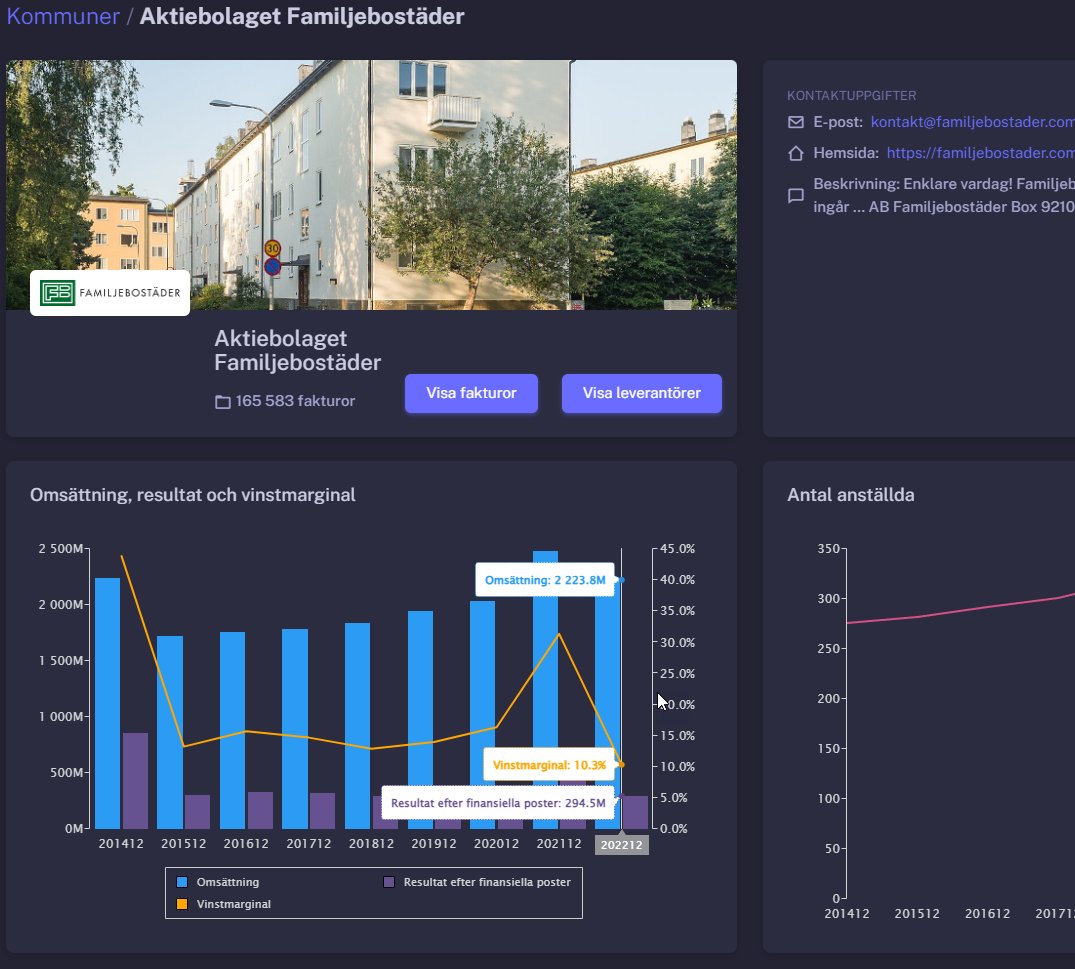Select the 201412 label under the revenue chart
Screen dimensions: 1075x969
[x=121, y=844]
